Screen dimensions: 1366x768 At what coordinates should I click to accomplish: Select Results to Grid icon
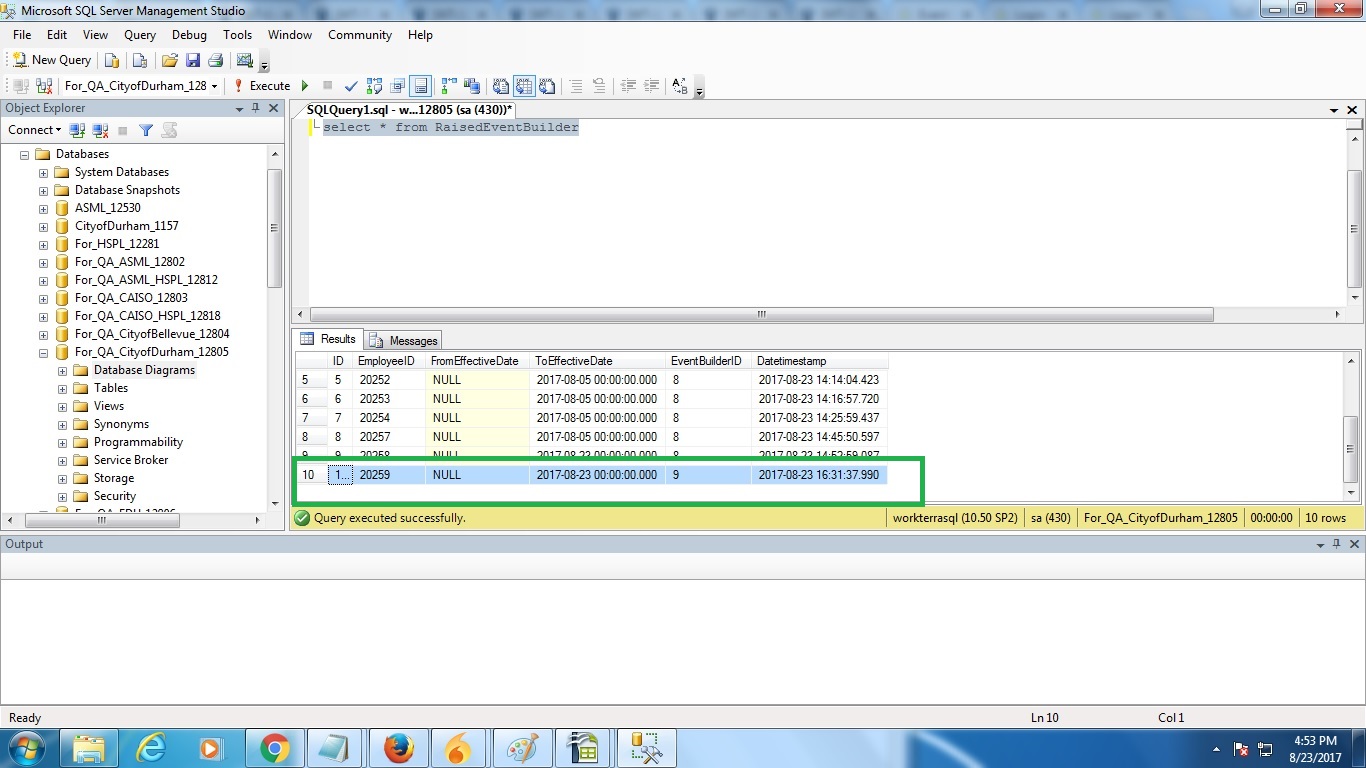(524, 86)
